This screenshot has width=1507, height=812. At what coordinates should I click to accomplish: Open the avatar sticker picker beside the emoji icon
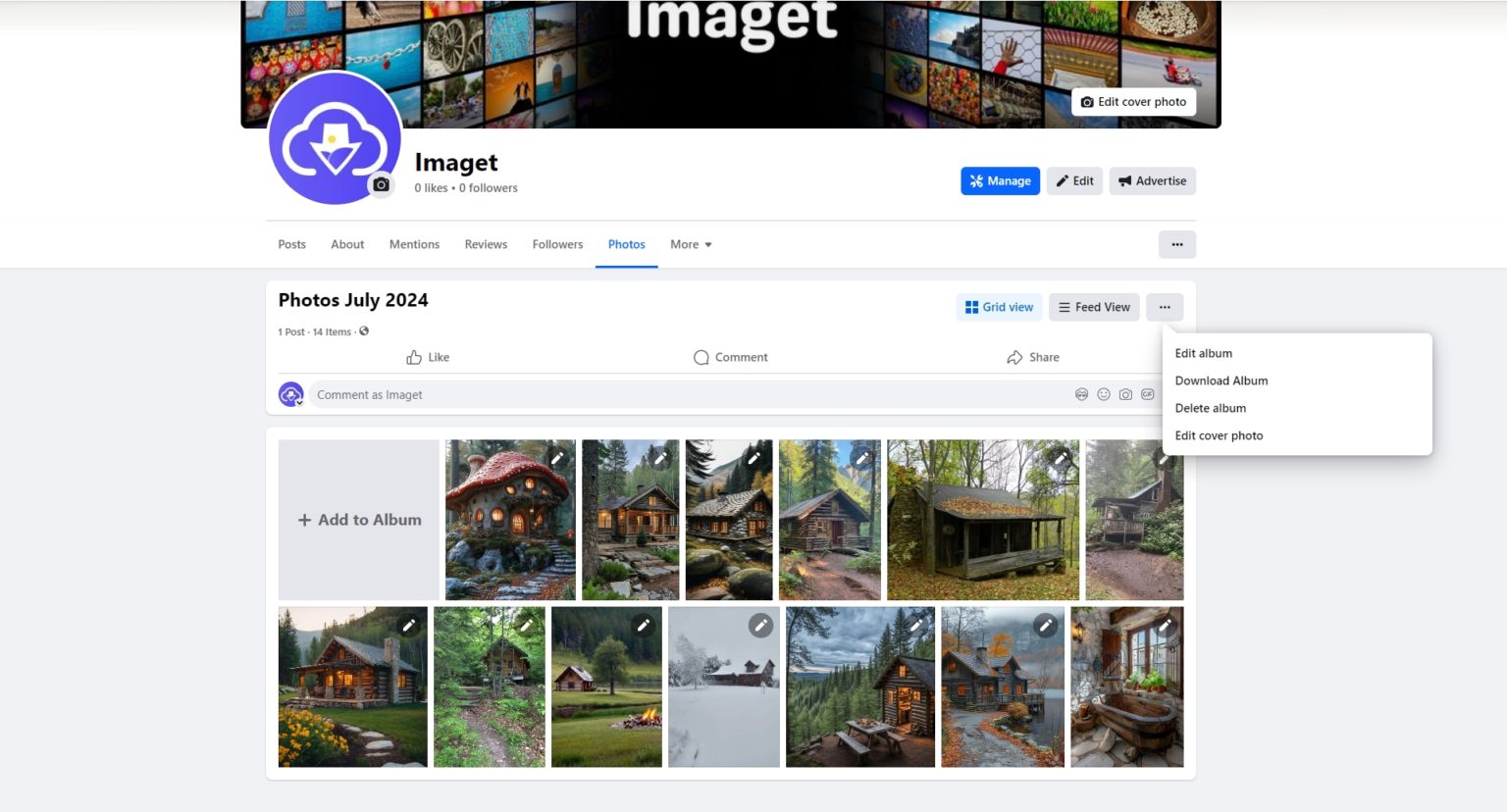pyautogui.click(x=1081, y=394)
